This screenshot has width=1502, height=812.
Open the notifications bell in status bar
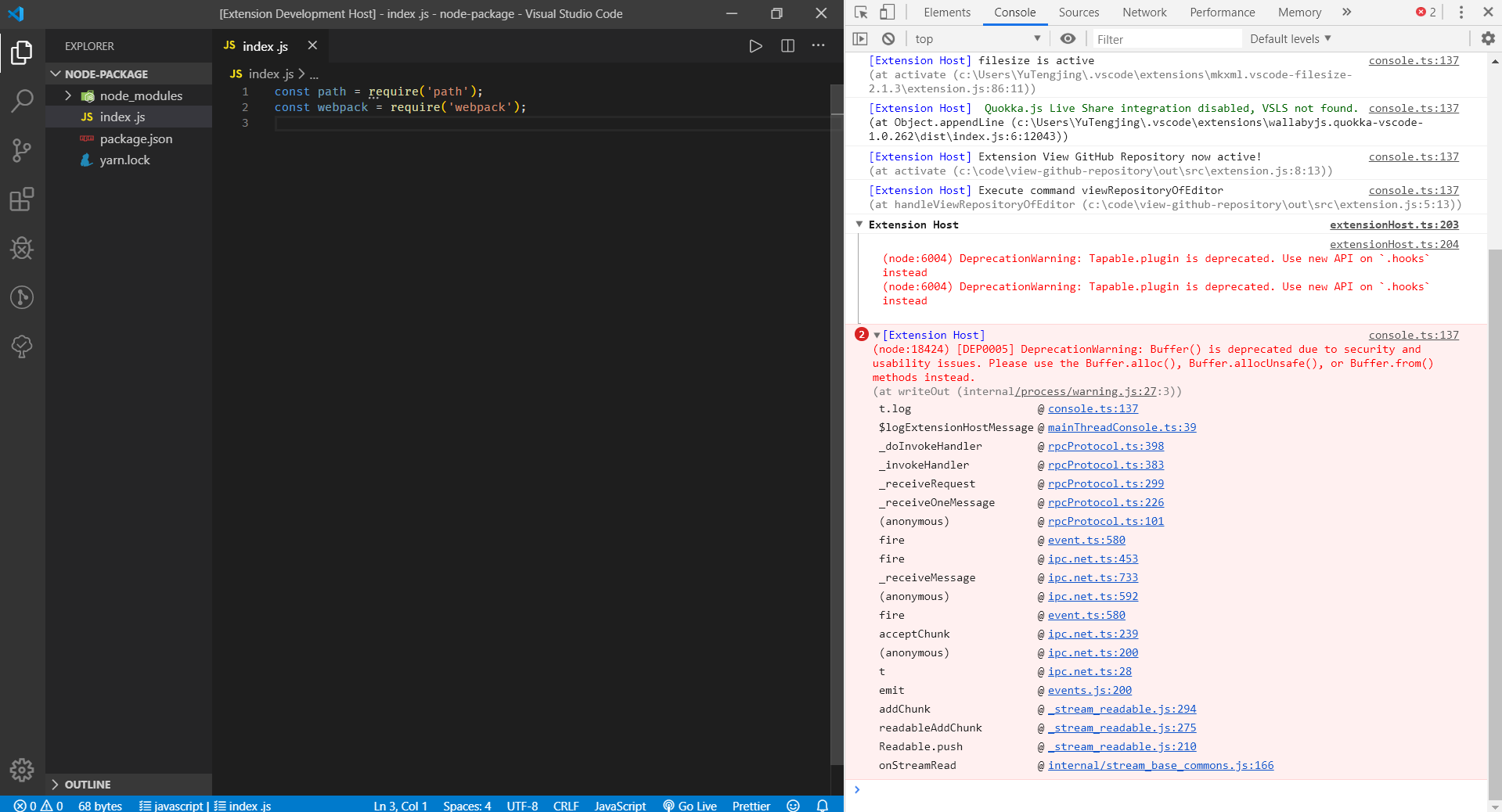(822, 806)
